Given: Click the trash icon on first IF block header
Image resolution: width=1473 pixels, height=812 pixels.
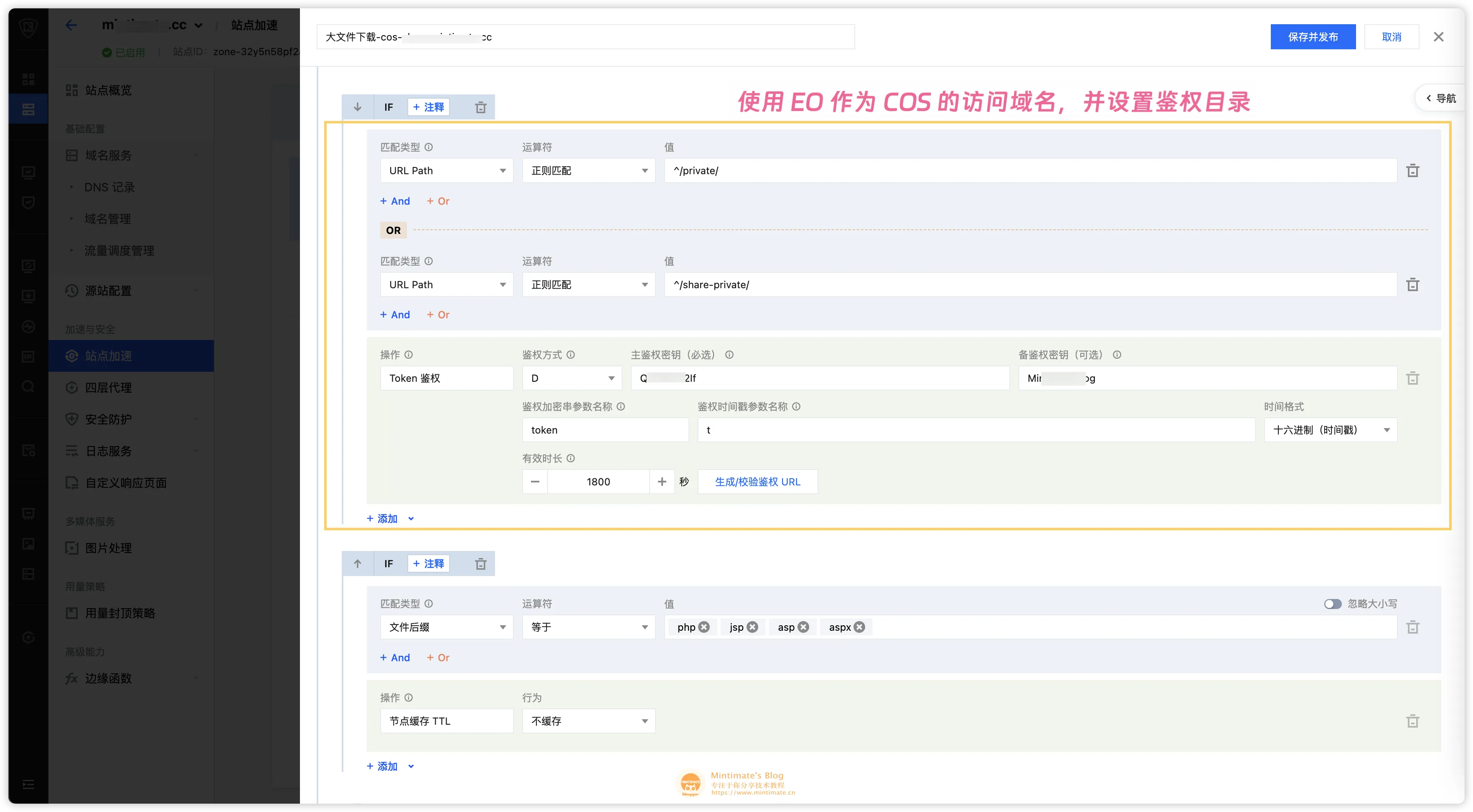Looking at the screenshot, I should pyautogui.click(x=480, y=107).
